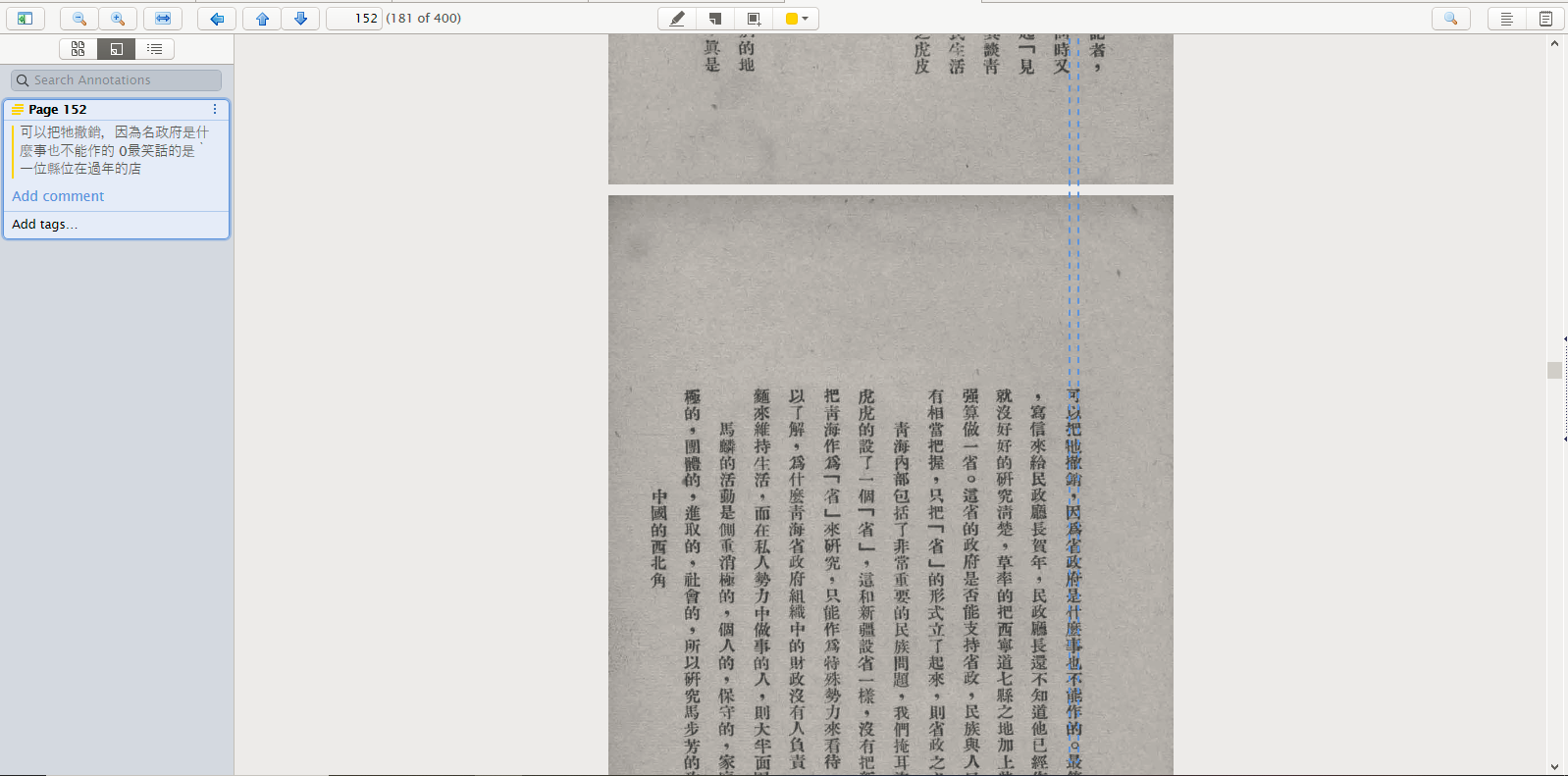Select the add note tool
Screen dimensions: 1568x776
click(715, 19)
